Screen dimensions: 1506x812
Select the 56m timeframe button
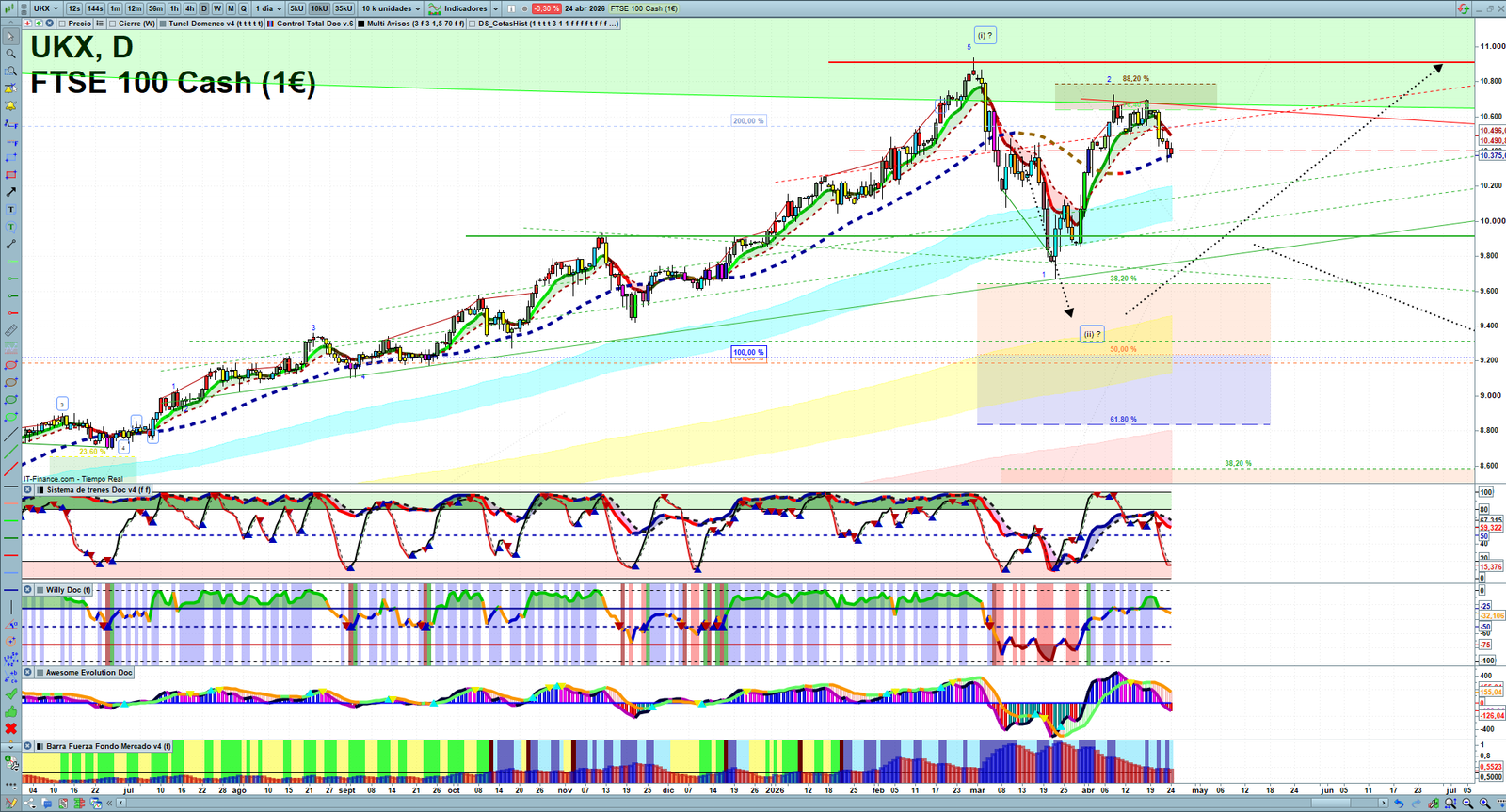coord(155,8)
